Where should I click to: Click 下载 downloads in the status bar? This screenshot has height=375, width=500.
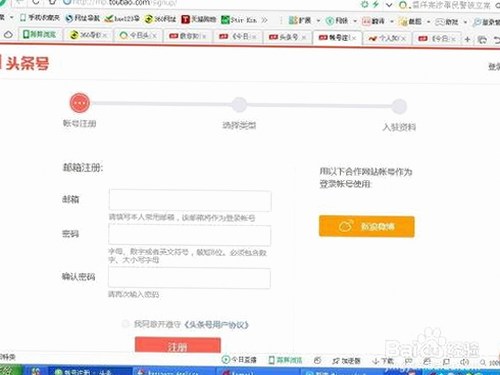(x=383, y=361)
